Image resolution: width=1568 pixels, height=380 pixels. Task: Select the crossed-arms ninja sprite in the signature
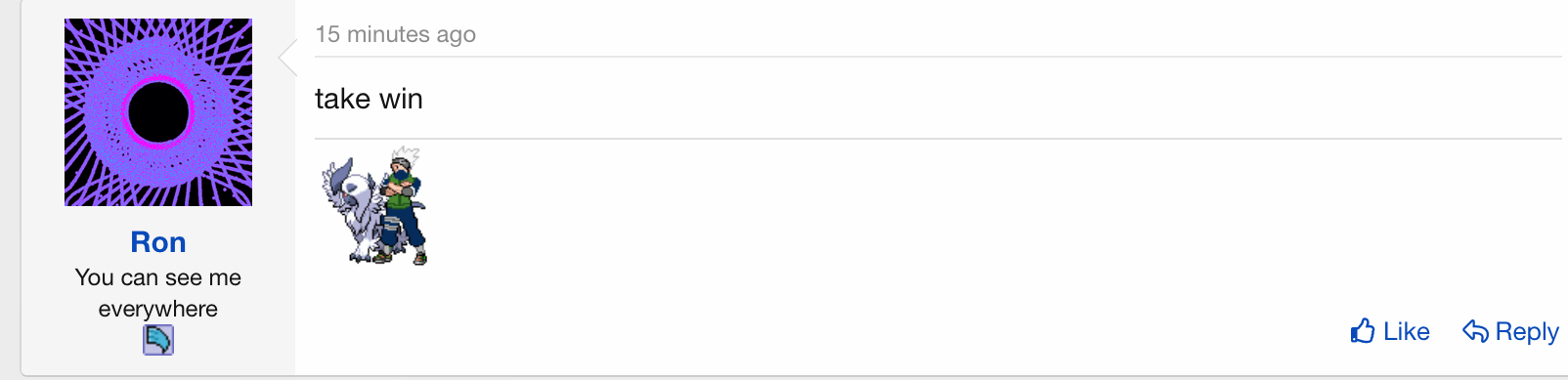[x=401, y=207]
